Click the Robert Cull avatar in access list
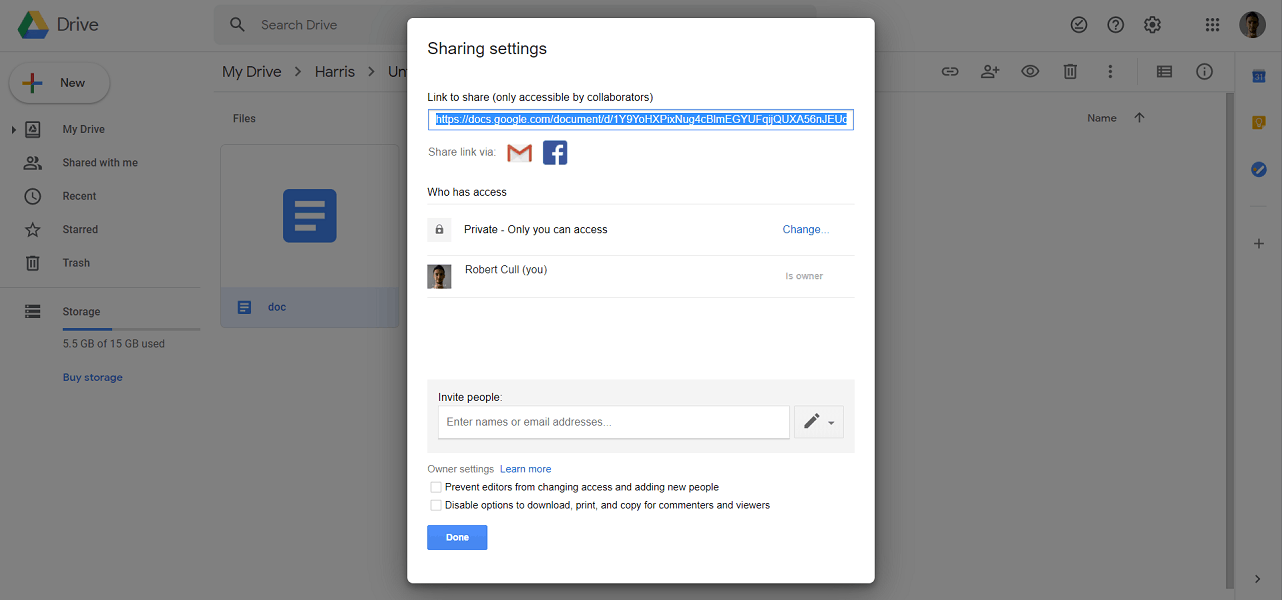Image resolution: width=1282 pixels, height=600 pixels. pos(439,277)
